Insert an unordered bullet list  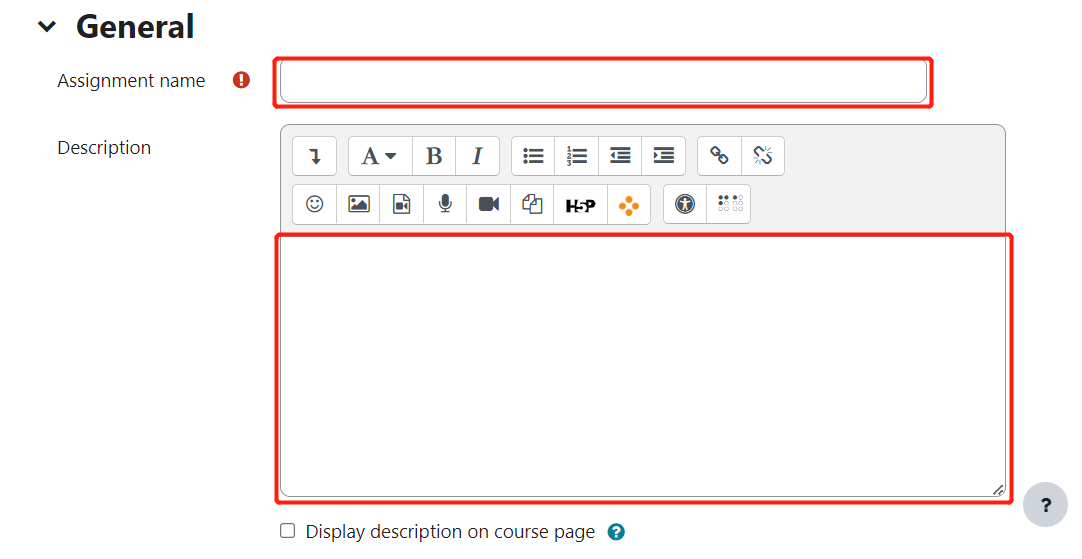pyautogui.click(x=533, y=156)
